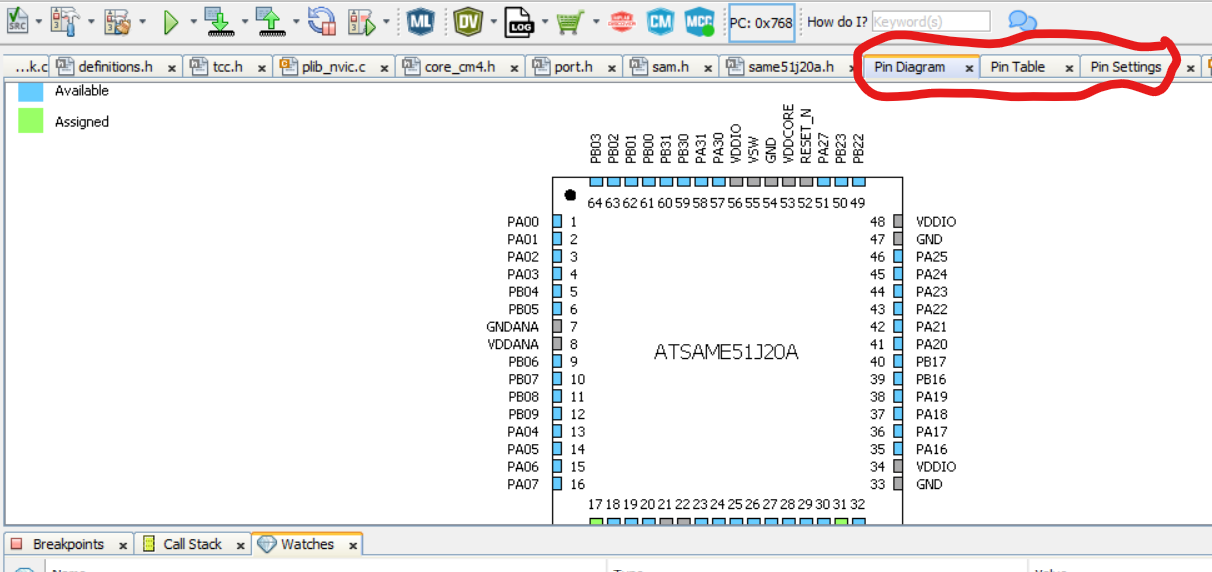Click file icon on plib_nvic.c tab
The image size is (1212, 572).
(289, 66)
